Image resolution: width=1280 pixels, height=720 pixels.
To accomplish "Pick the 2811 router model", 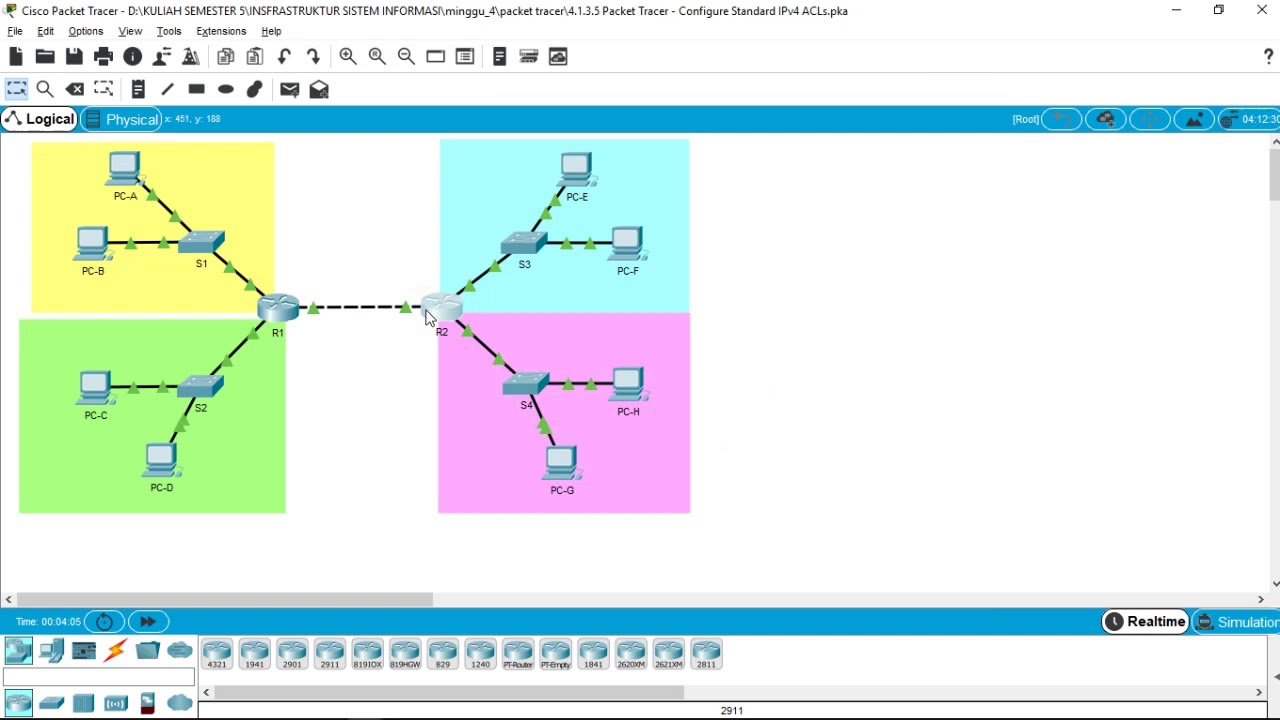I will pyautogui.click(x=706, y=654).
